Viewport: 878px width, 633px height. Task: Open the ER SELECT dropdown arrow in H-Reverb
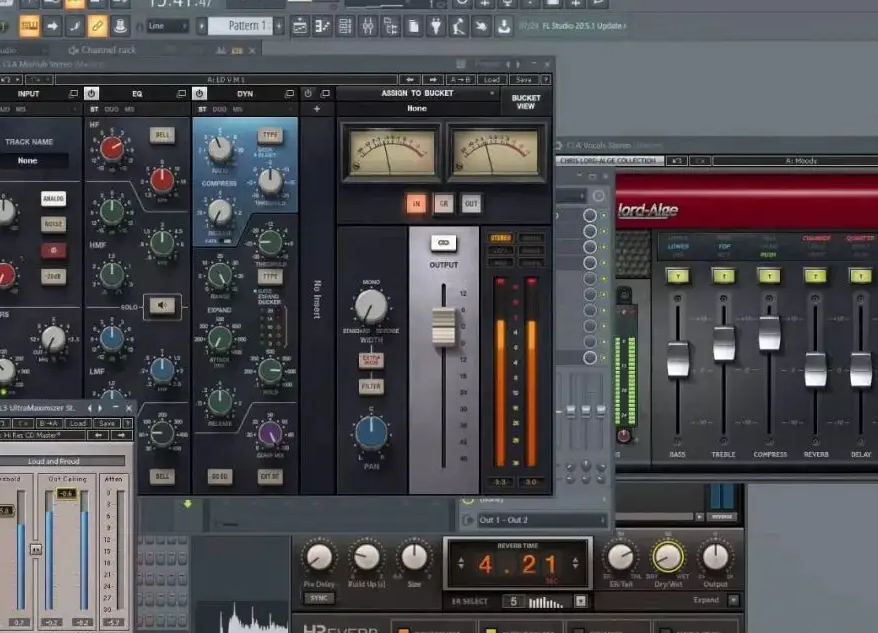click(581, 601)
